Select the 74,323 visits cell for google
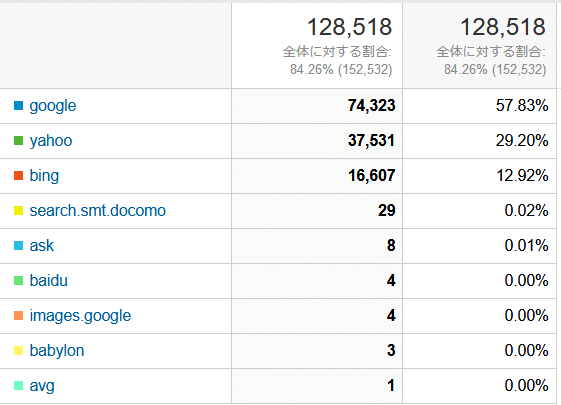This screenshot has width=561, height=405. click(317, 106)
